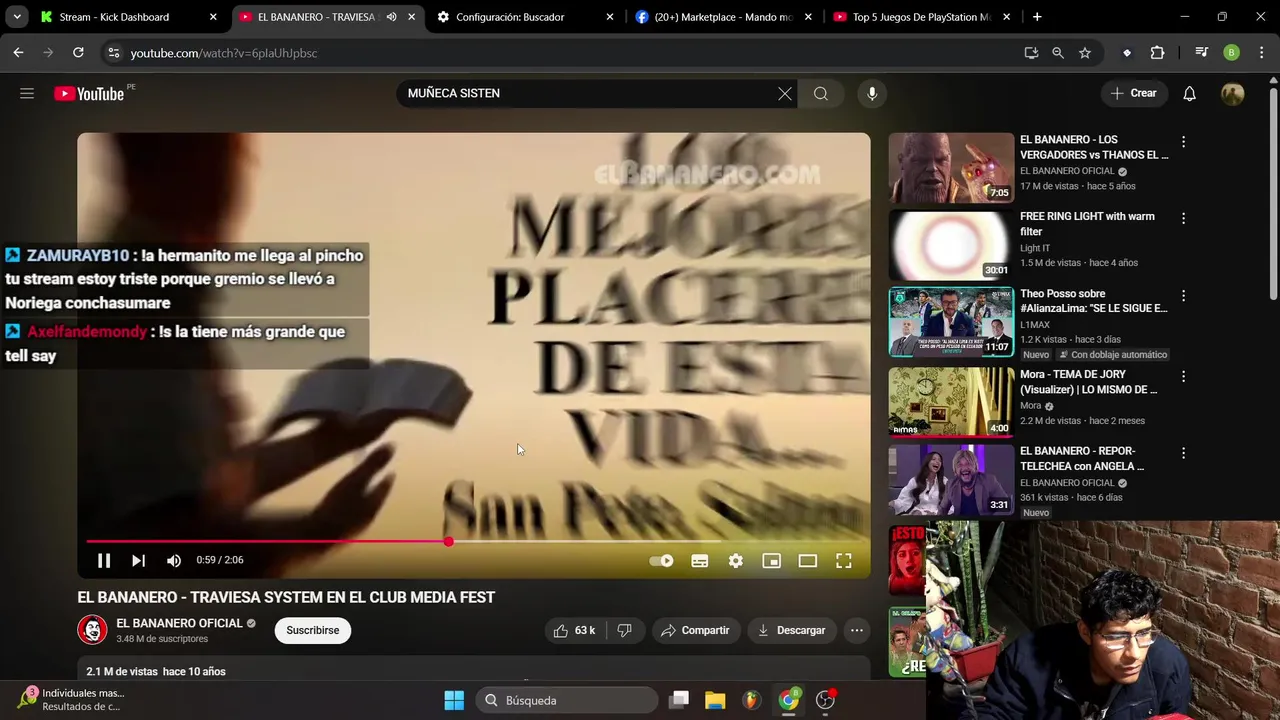Open player settings gear

pos(736,561)
